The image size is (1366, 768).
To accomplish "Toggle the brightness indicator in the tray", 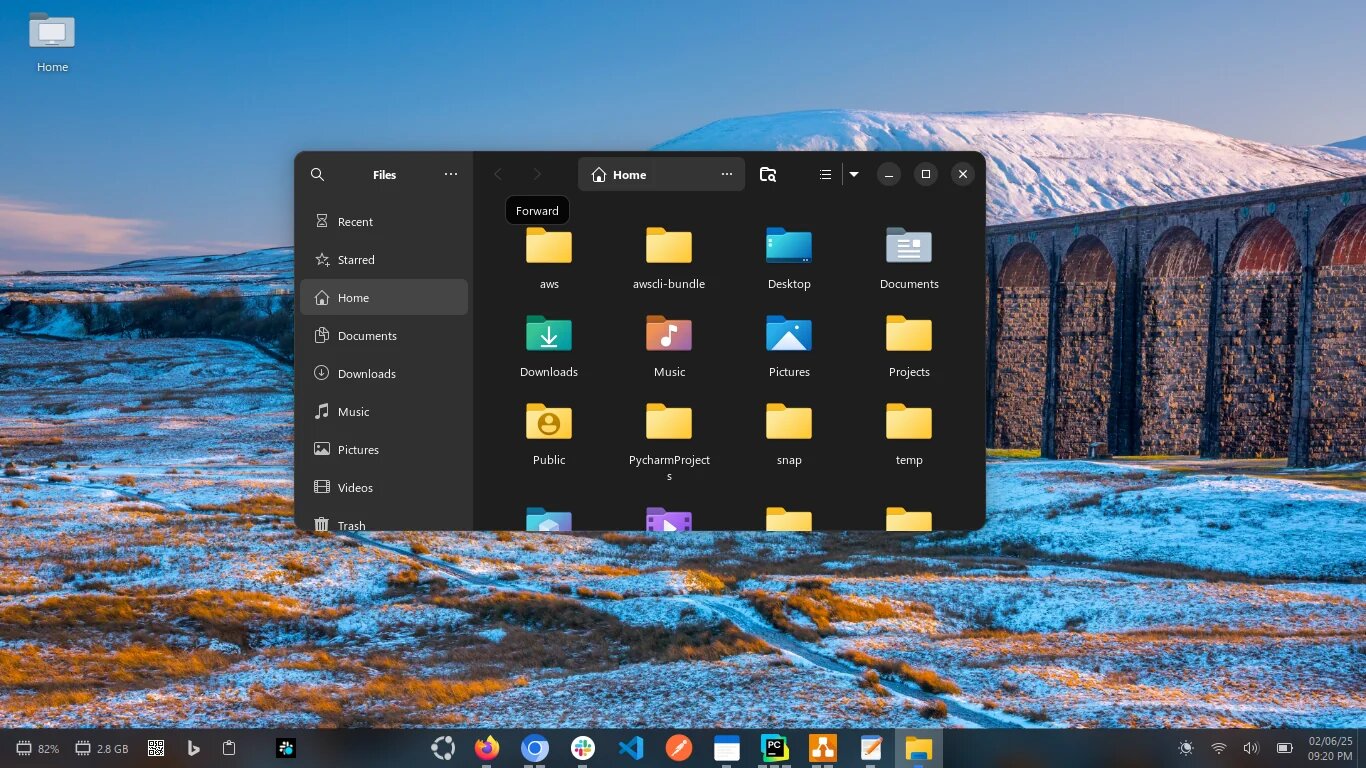I will 1186,748.
